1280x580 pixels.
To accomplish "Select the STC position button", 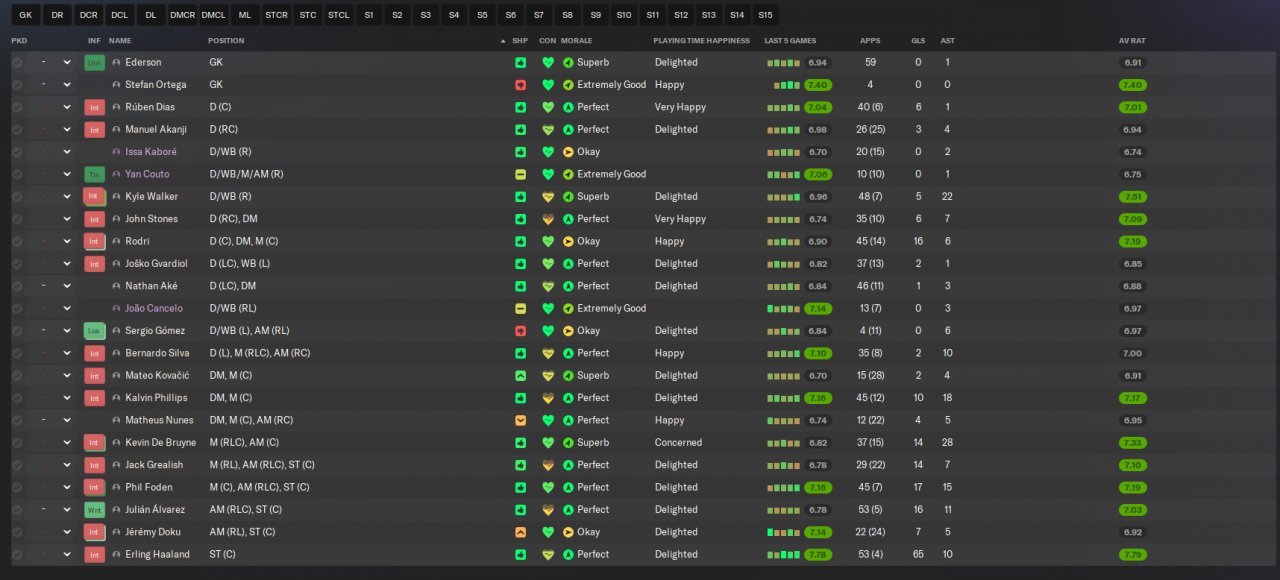I will point(307,15).
